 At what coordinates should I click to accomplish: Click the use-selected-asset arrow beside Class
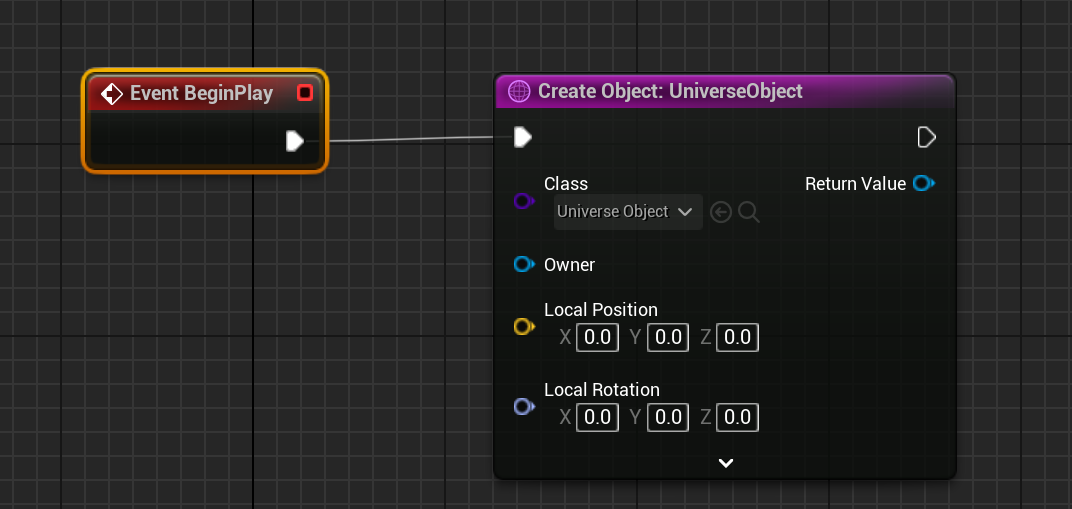(x=721, y=212)
